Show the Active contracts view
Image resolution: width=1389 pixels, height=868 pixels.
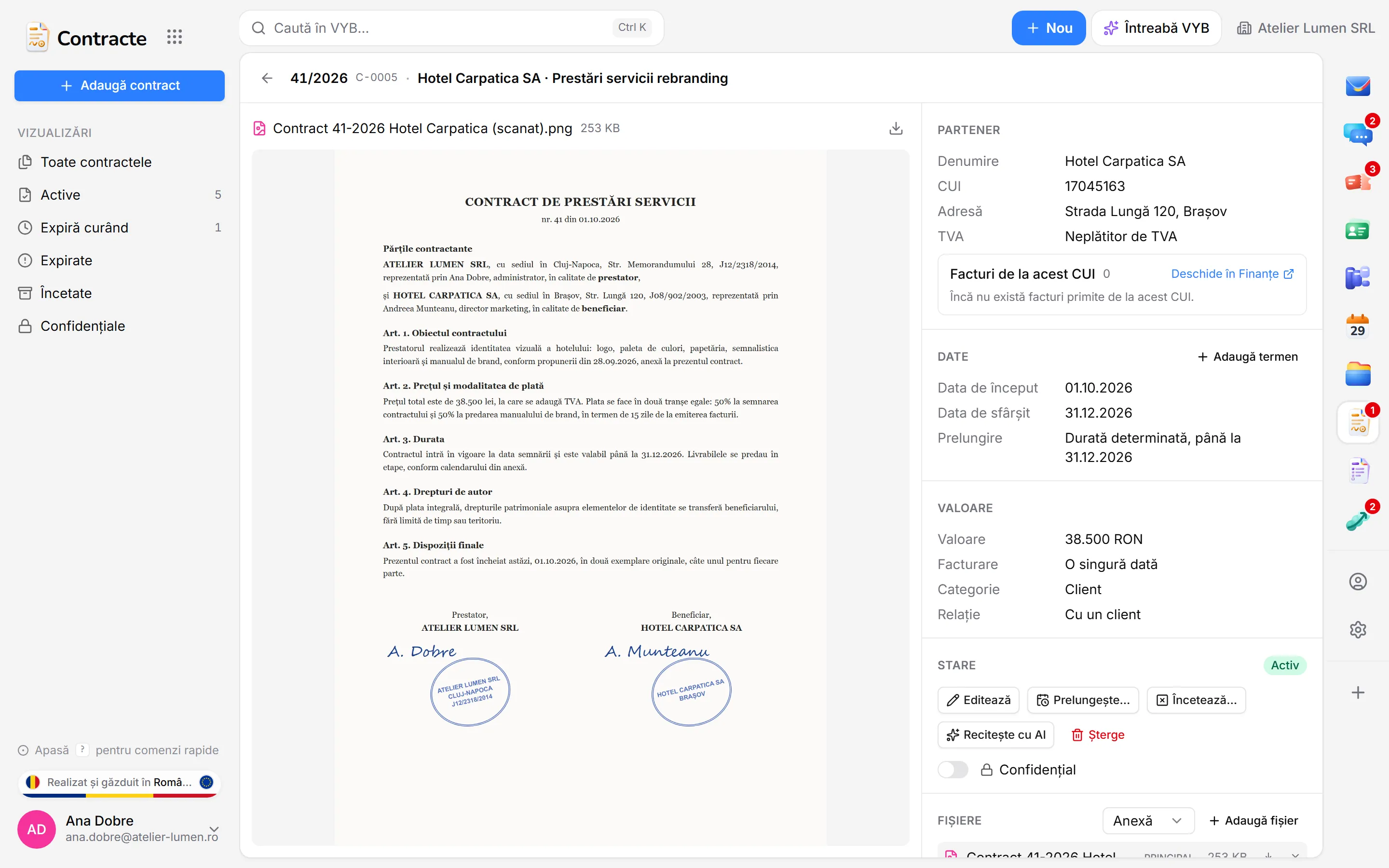(120, 195)
